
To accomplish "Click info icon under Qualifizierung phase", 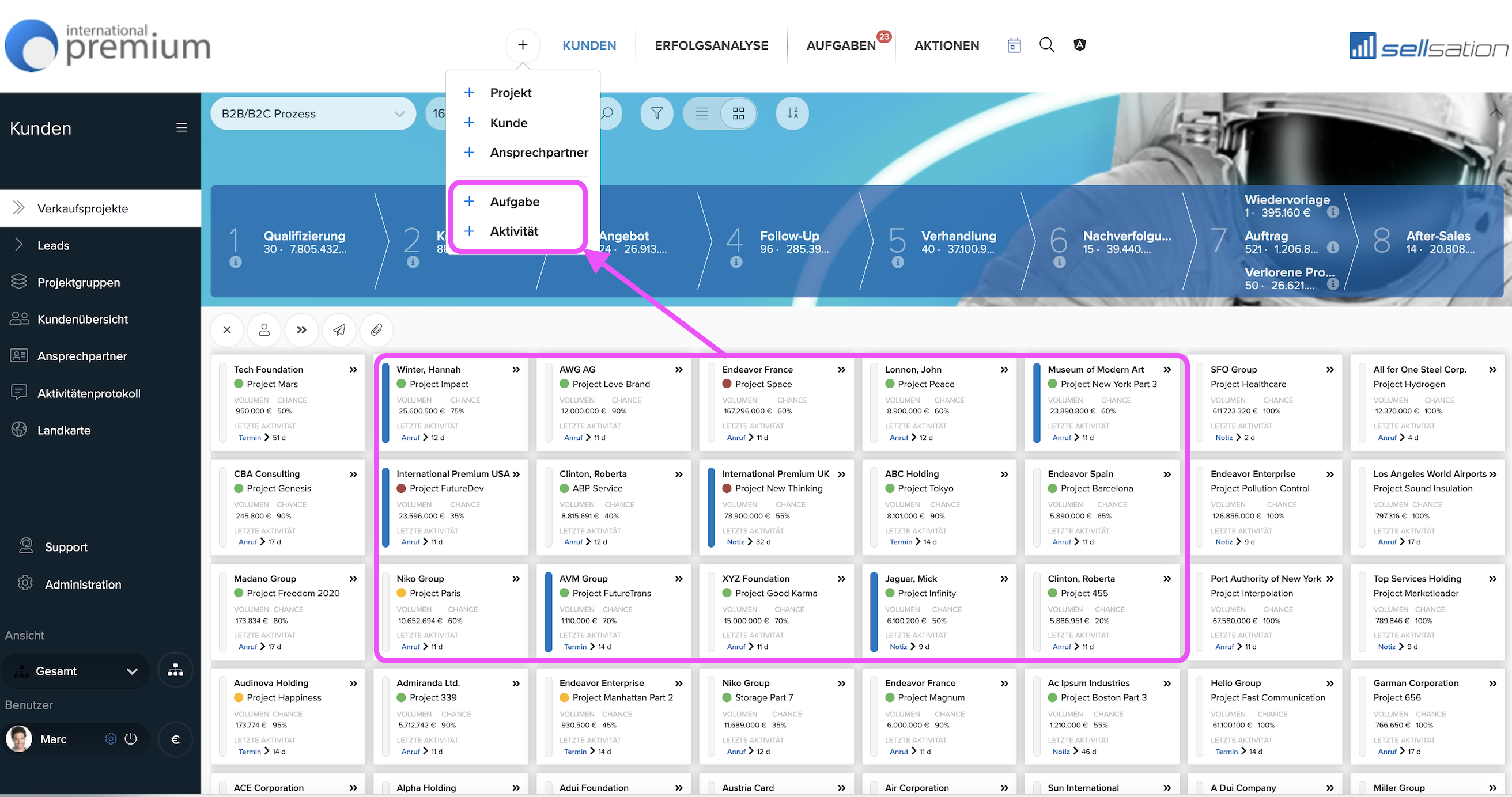I will (235, 262).
